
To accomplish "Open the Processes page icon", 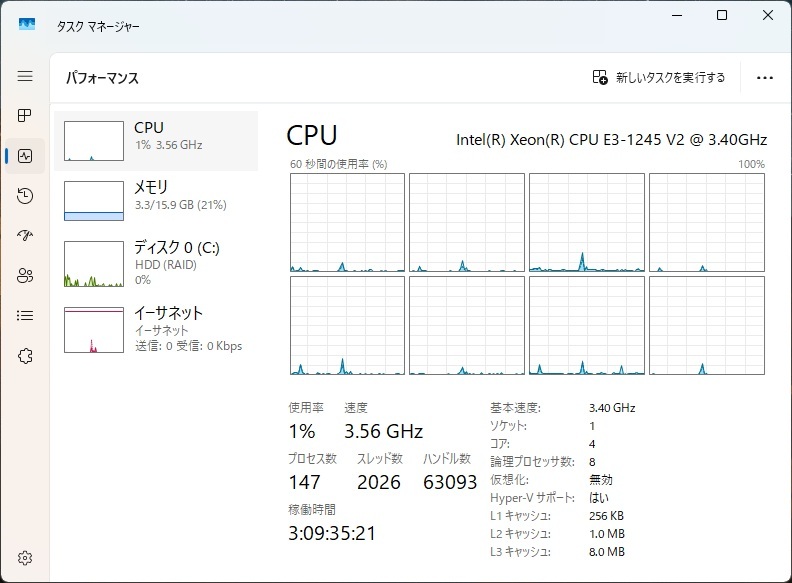I will [x=25, y=116].
